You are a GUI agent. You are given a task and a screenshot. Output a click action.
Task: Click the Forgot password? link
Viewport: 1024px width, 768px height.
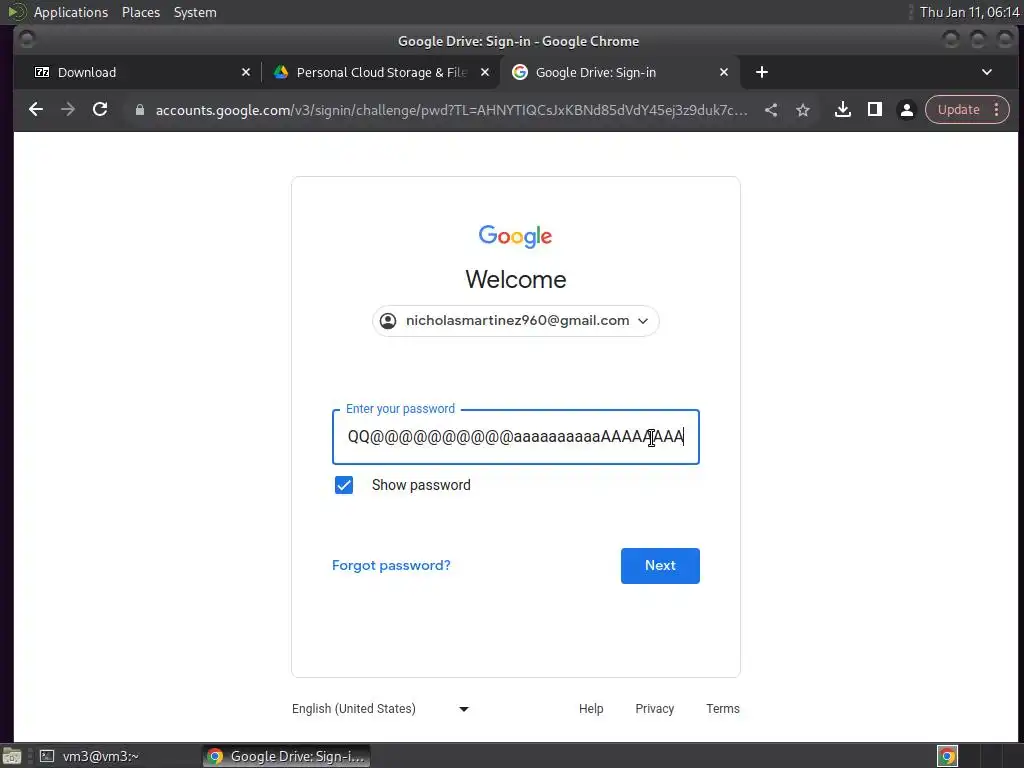tap(391, 566)
